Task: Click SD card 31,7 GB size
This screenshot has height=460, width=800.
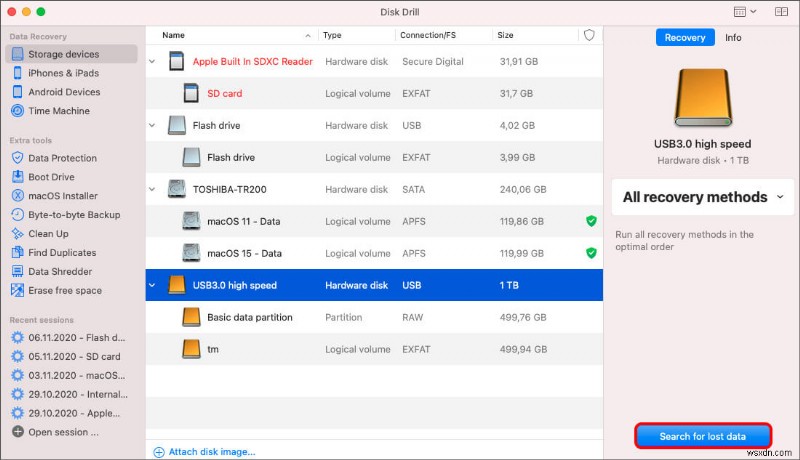Action: 516,93
